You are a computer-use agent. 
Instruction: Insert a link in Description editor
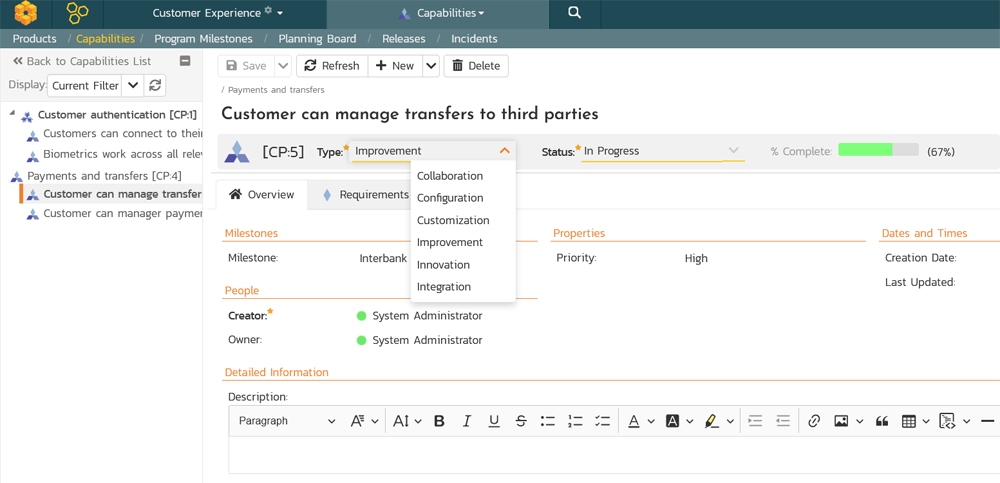[814, 421]
